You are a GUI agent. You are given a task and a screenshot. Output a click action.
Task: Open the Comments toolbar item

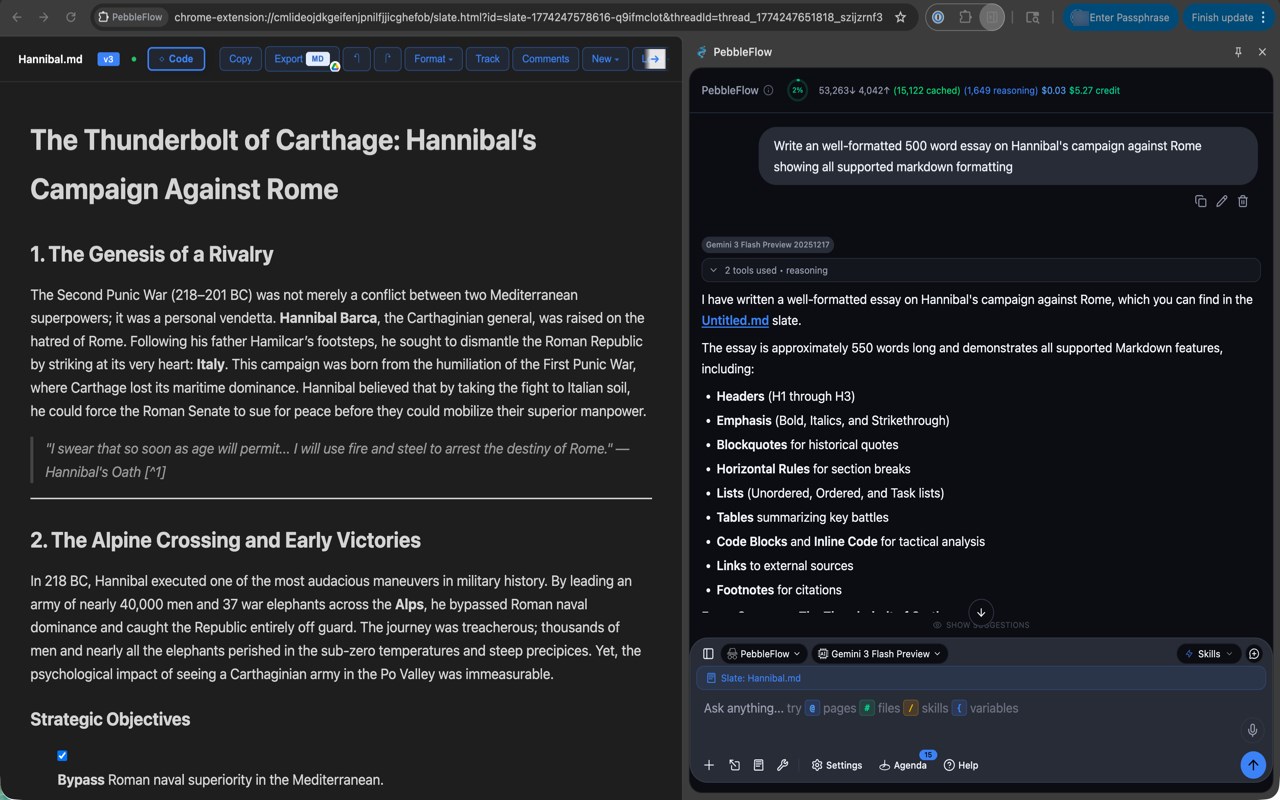pos(545,59)
